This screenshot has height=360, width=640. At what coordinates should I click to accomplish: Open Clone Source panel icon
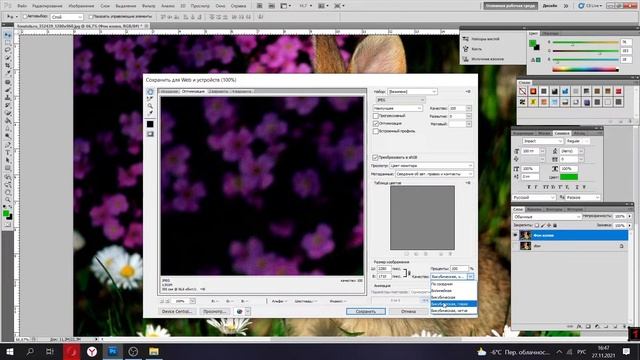(x=466, y=59)
